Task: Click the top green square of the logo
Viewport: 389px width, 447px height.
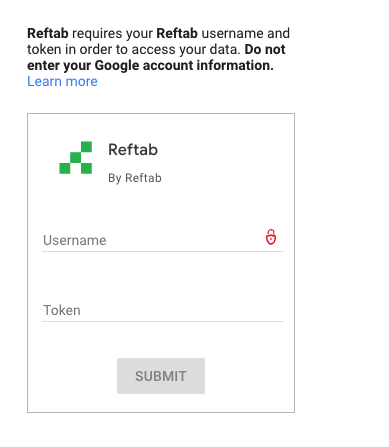Action: point(87,147)
